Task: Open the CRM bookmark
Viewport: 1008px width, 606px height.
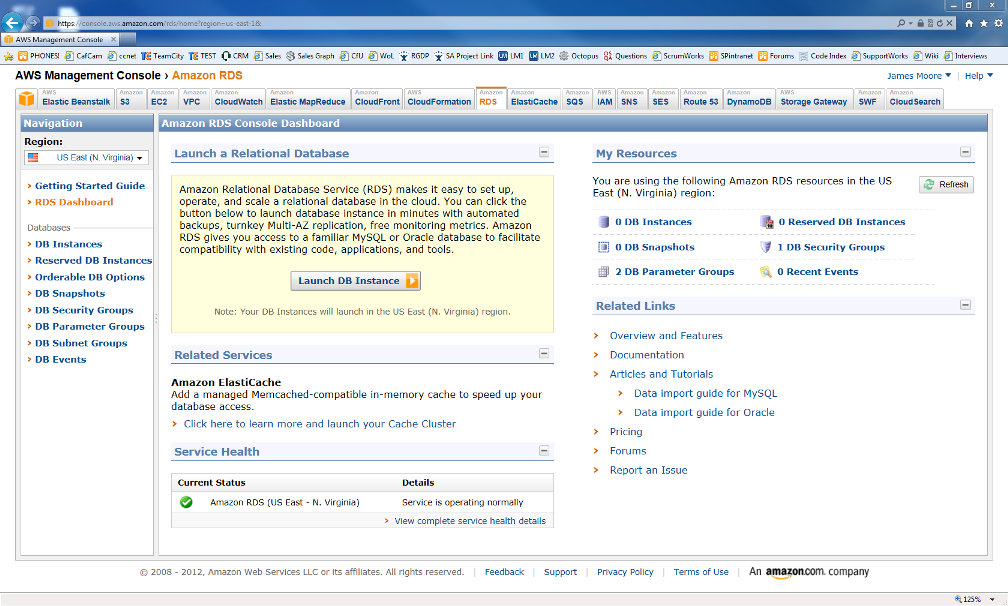Action: pos(235,56)
